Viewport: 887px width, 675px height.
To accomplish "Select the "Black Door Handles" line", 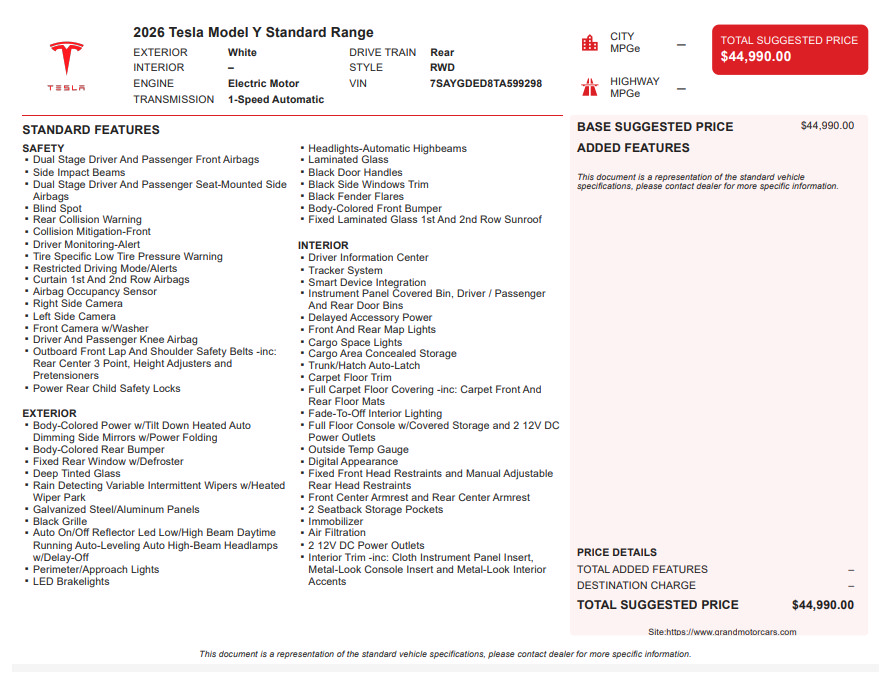I will coord(355,173).
